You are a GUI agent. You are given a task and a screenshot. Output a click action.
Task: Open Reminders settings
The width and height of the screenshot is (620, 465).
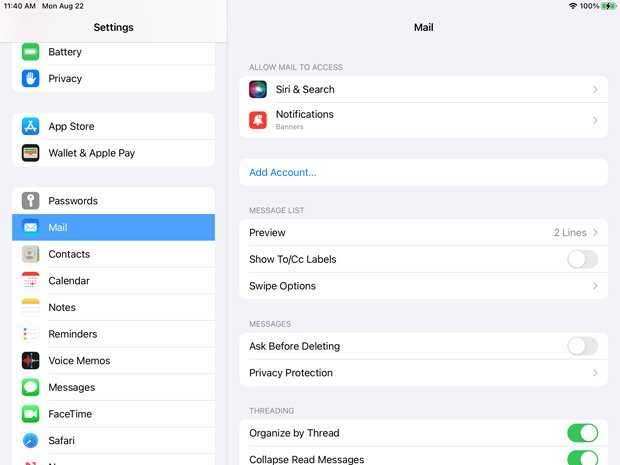[x=113, y=334]
